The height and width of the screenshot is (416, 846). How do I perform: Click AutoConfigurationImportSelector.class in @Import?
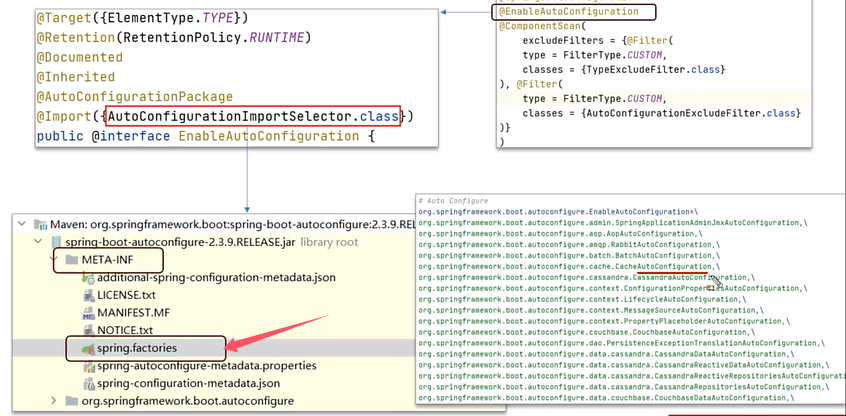click(253, 117)
